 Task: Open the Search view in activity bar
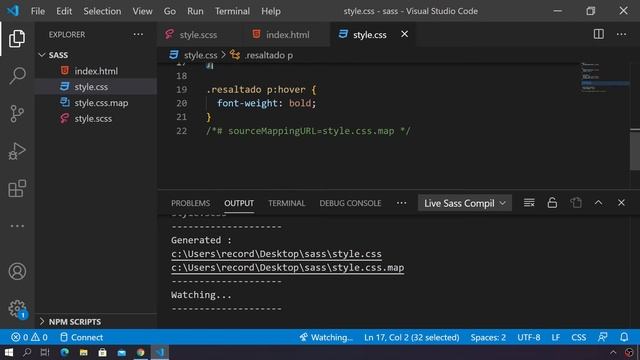pyautogui.click(x=17, y=76)
